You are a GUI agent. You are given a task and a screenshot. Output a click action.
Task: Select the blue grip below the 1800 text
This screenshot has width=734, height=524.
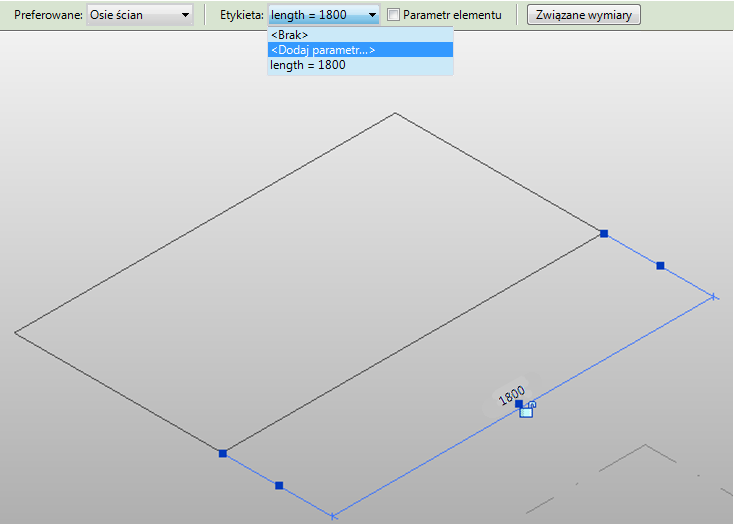pyautogui.click(x=519, y=404)
